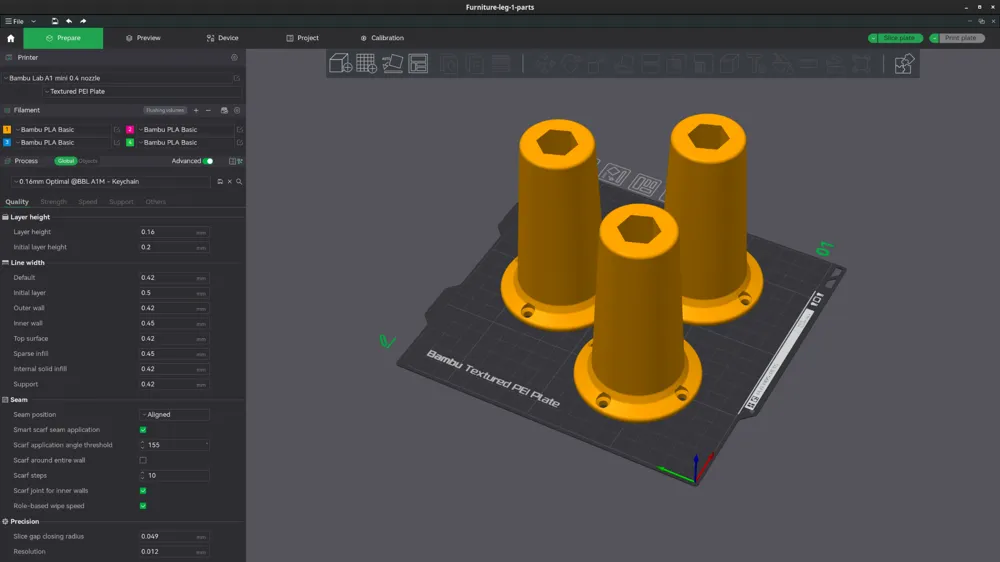
Task: Open printer settings gear icon
Action: point(234,57)
